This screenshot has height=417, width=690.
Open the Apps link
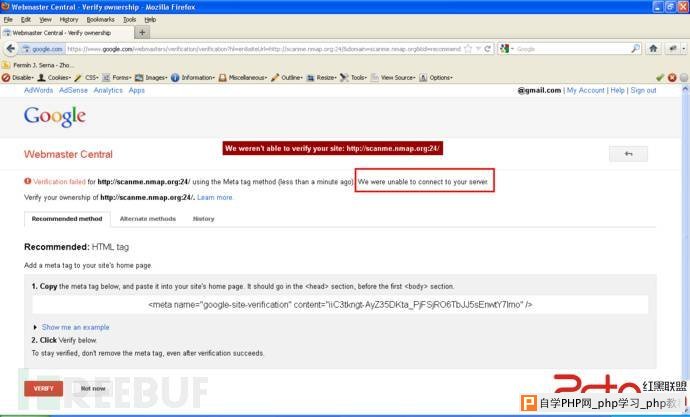point(136,90)
